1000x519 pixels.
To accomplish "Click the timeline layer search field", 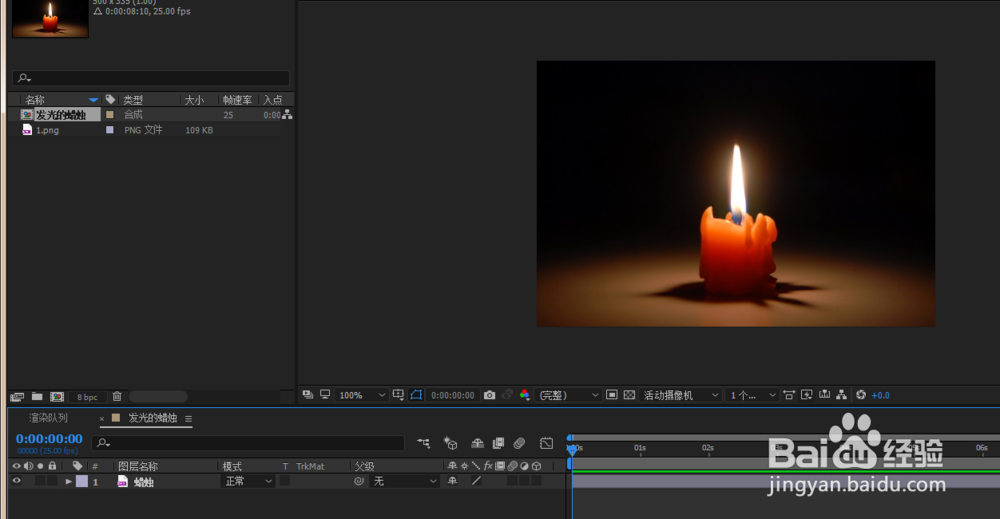I will (249, 442).
